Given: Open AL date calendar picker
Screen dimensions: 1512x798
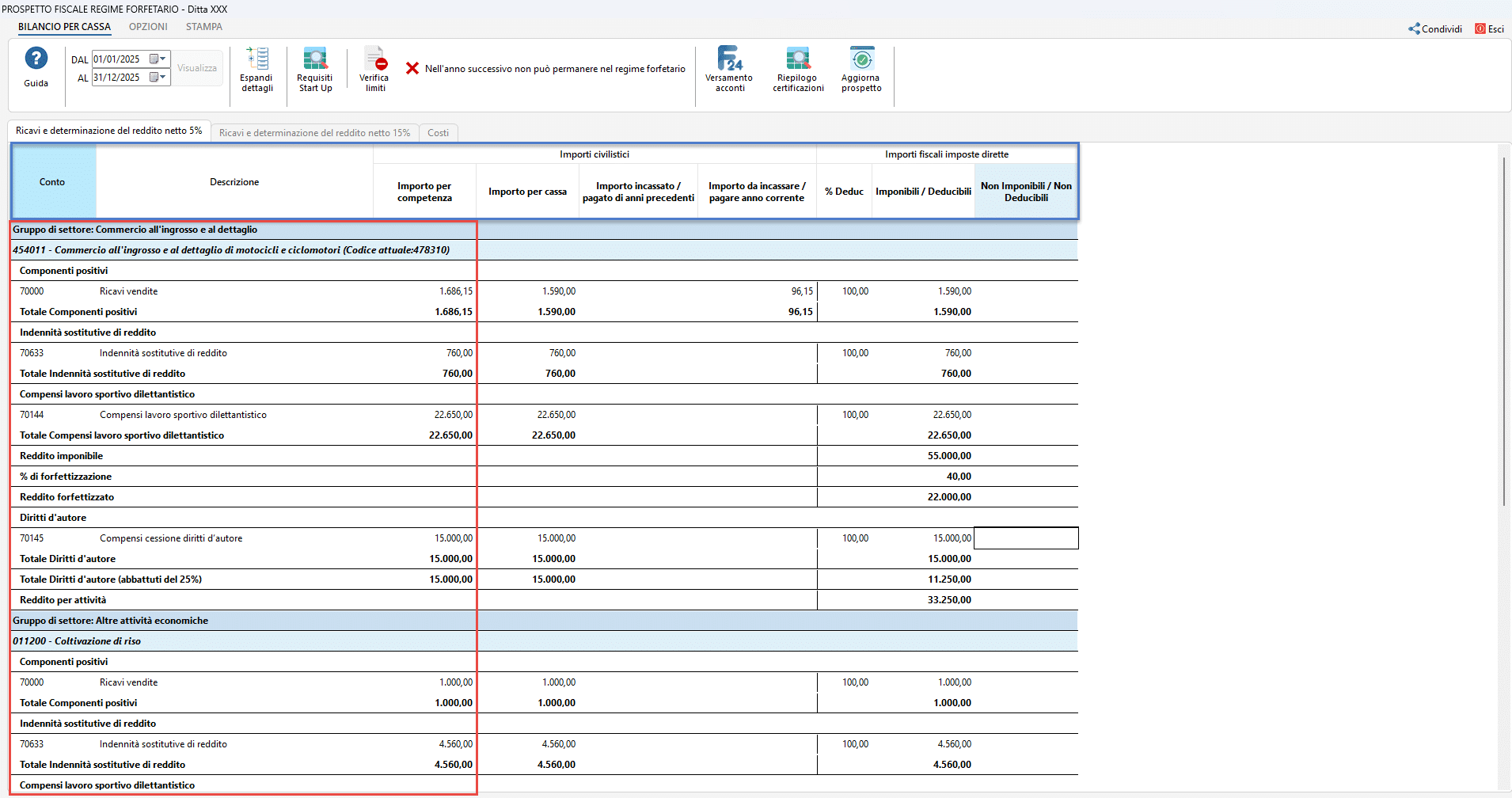Looking at the screenshot, I should (158, 78).
